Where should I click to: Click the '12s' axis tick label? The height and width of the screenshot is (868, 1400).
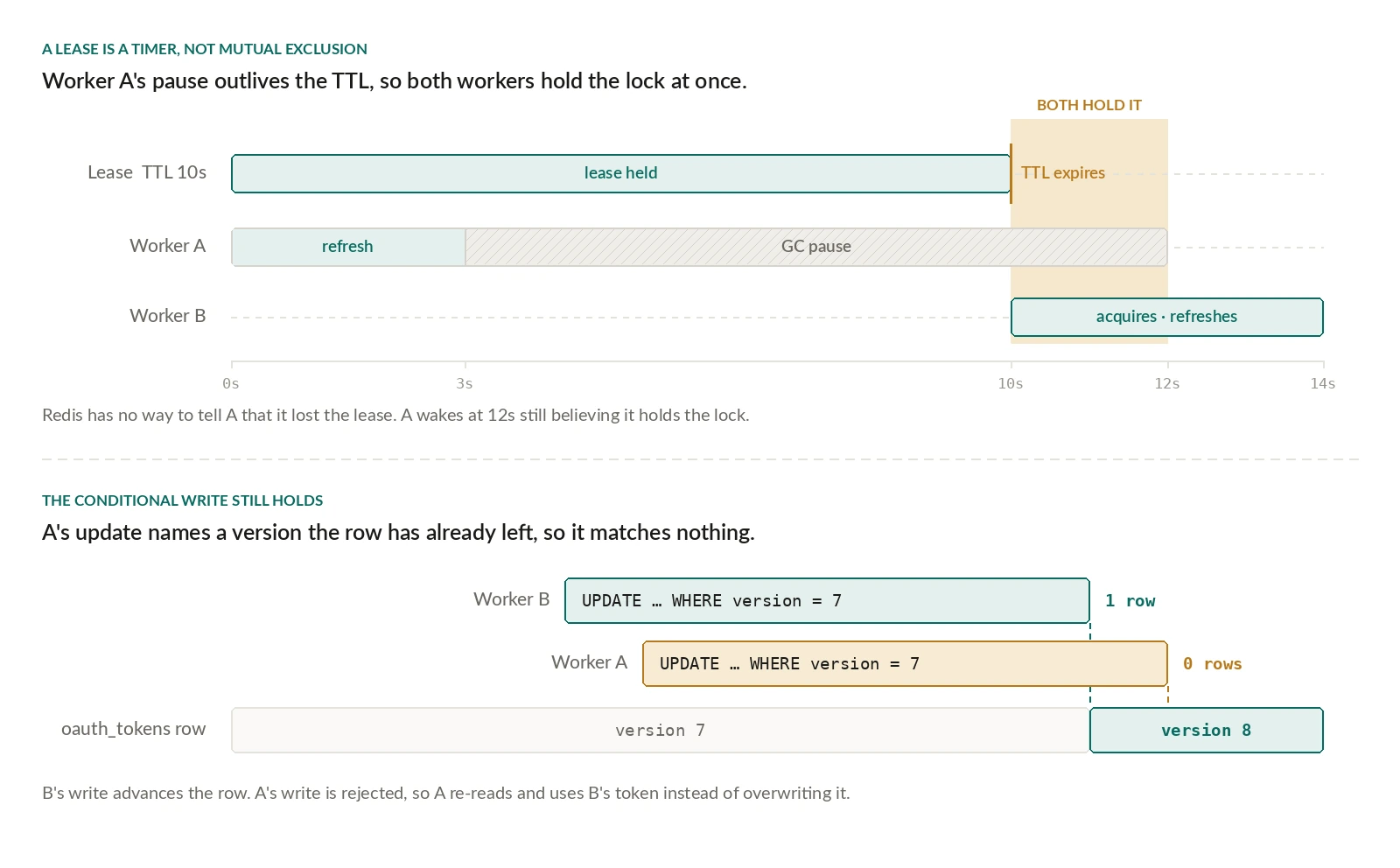pos(1167,383)
